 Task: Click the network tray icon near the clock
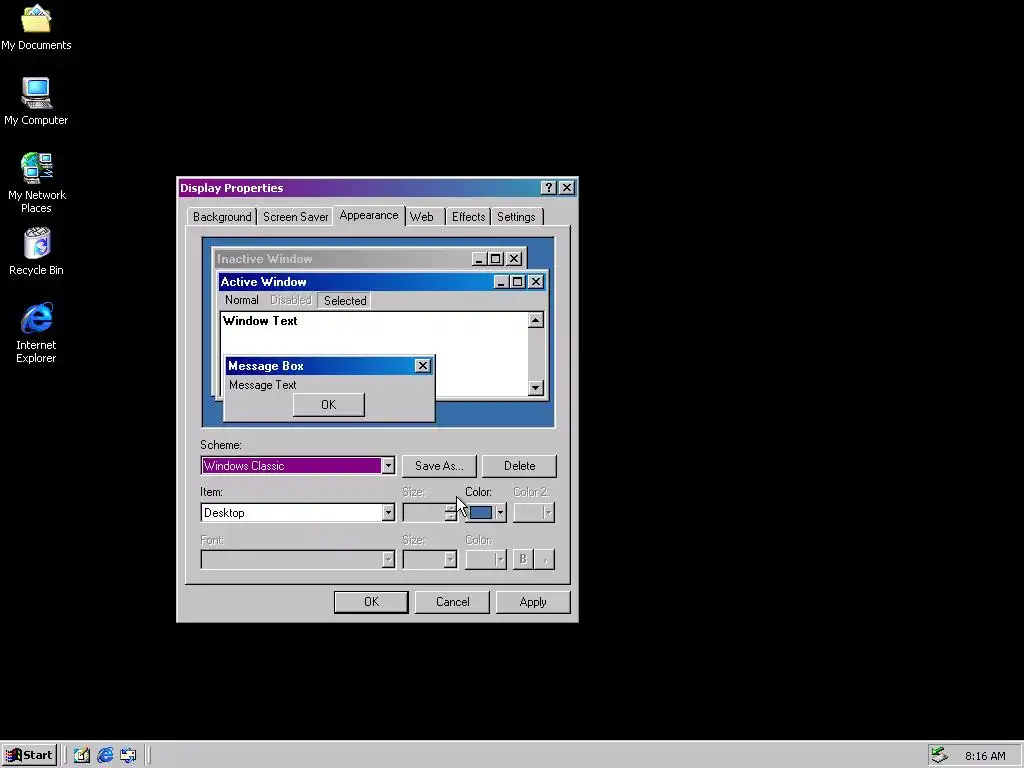coord(940,755)
